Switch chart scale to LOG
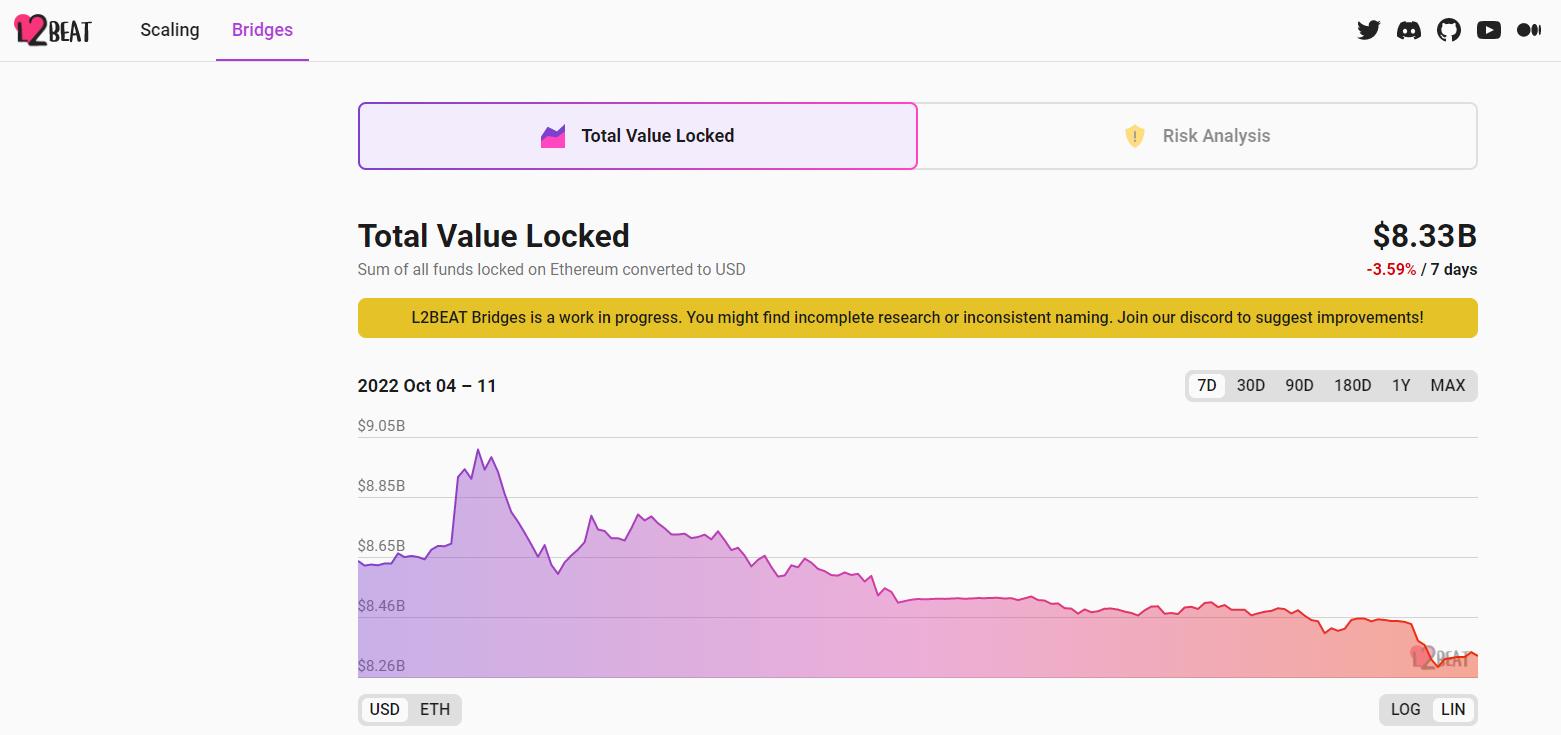1561x735 pixels. [x=1405, y=709]
